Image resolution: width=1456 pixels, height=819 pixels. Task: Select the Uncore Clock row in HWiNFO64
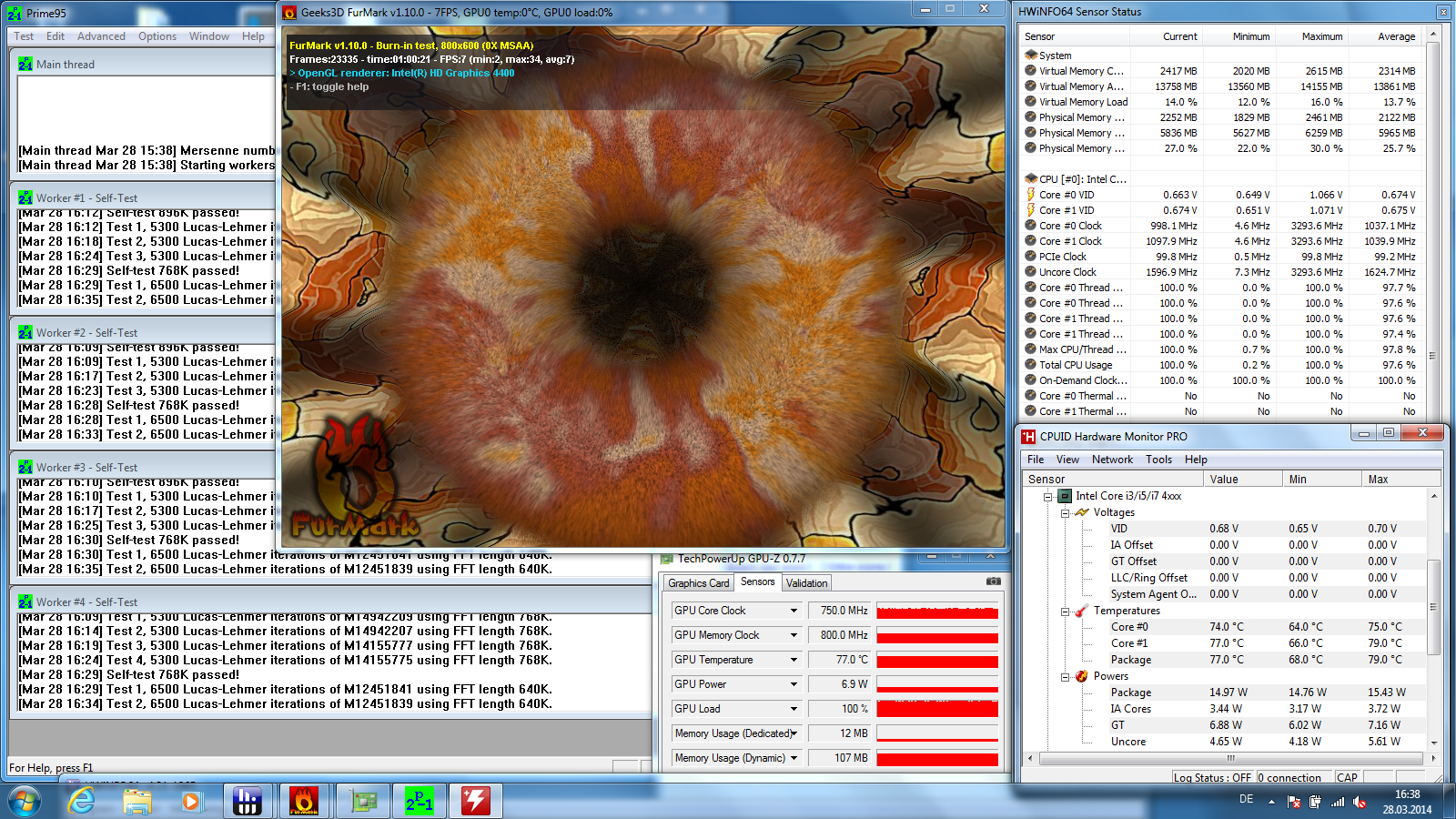pos(1220,272)
